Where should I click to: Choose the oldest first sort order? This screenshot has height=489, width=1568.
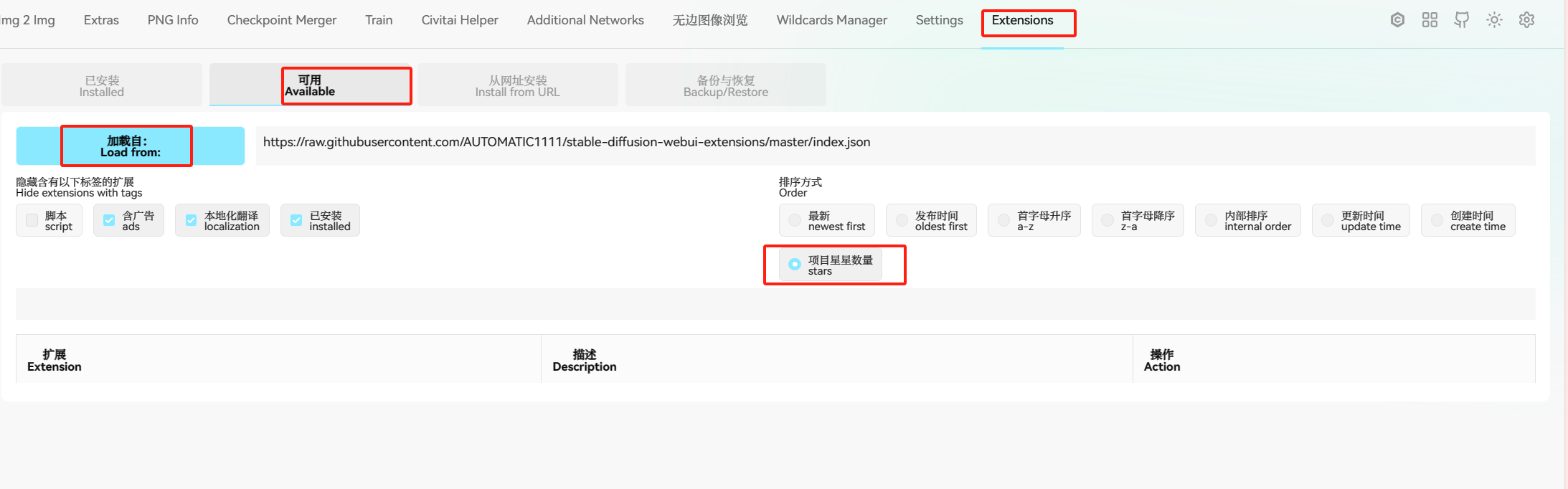point(902,221)
